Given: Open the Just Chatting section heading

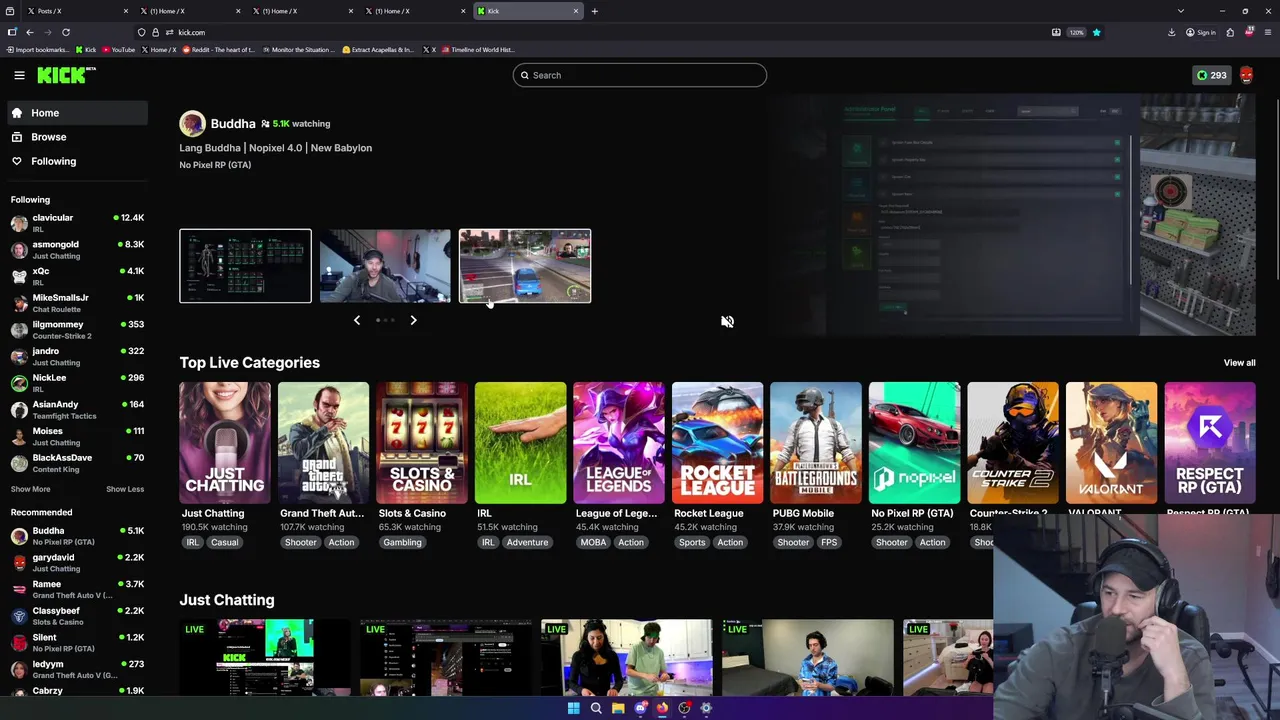Looking at the screenshot, I should coord(227,600).
